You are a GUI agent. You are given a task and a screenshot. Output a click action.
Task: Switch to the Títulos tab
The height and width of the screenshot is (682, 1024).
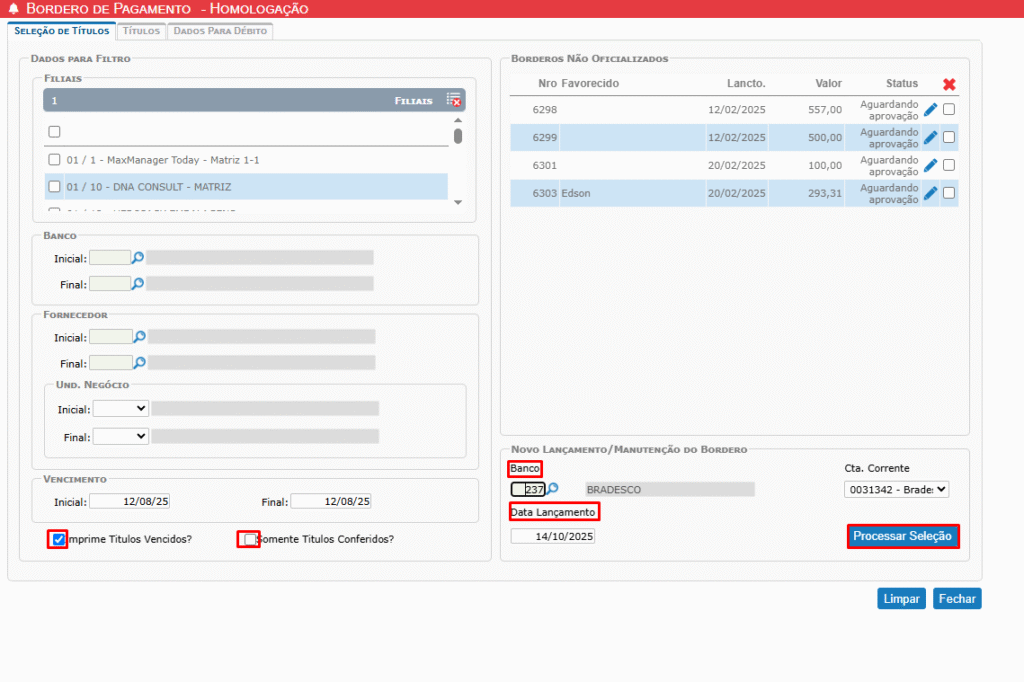point(141,31)
